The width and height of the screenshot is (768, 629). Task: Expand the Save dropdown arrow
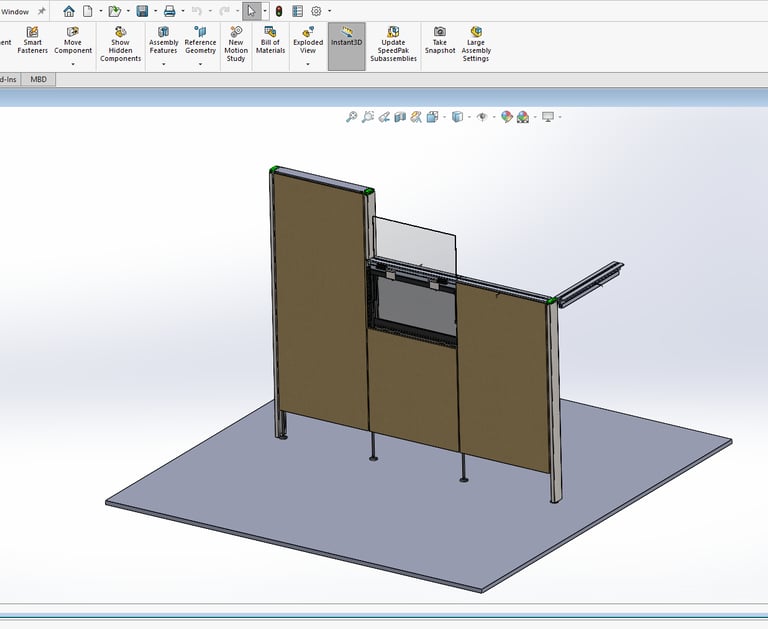pos(156,11)
